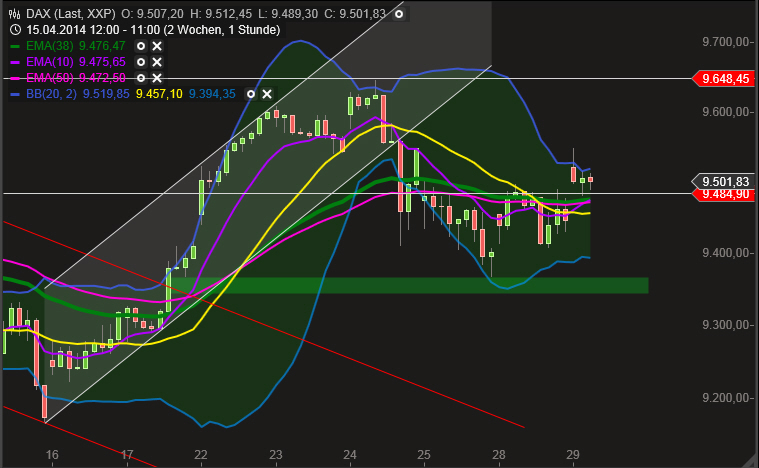Click the high value H: 9.512,45
The image size is (759, 468).
pyautogui.click(x=221, y=14)
